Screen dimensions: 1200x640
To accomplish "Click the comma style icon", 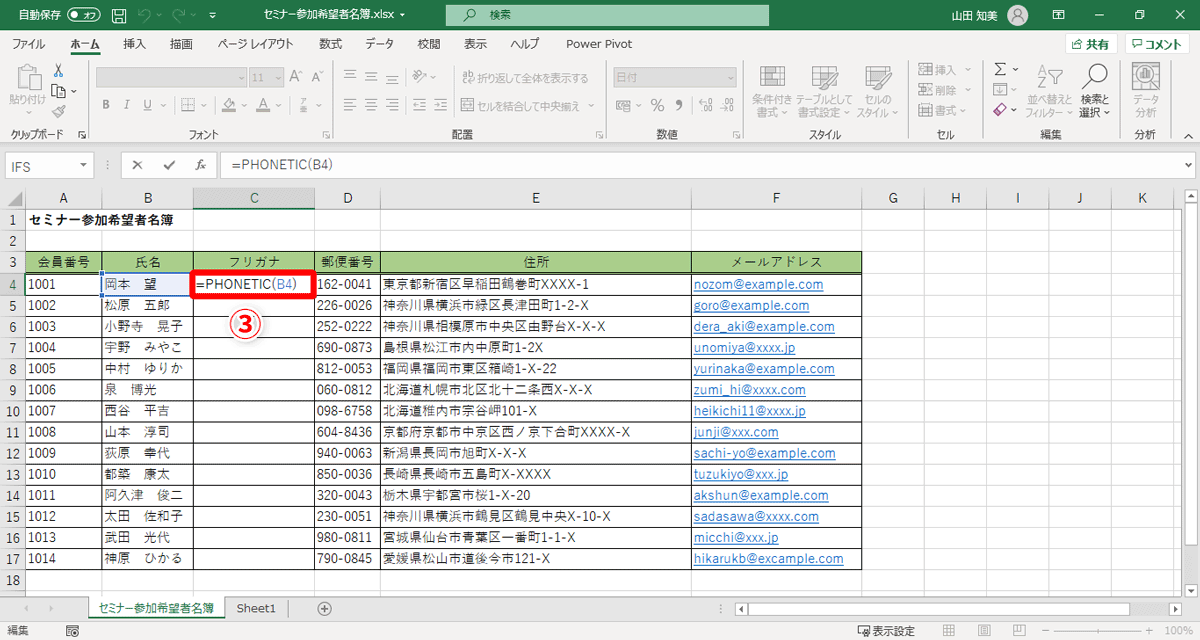I will [677, 103].
